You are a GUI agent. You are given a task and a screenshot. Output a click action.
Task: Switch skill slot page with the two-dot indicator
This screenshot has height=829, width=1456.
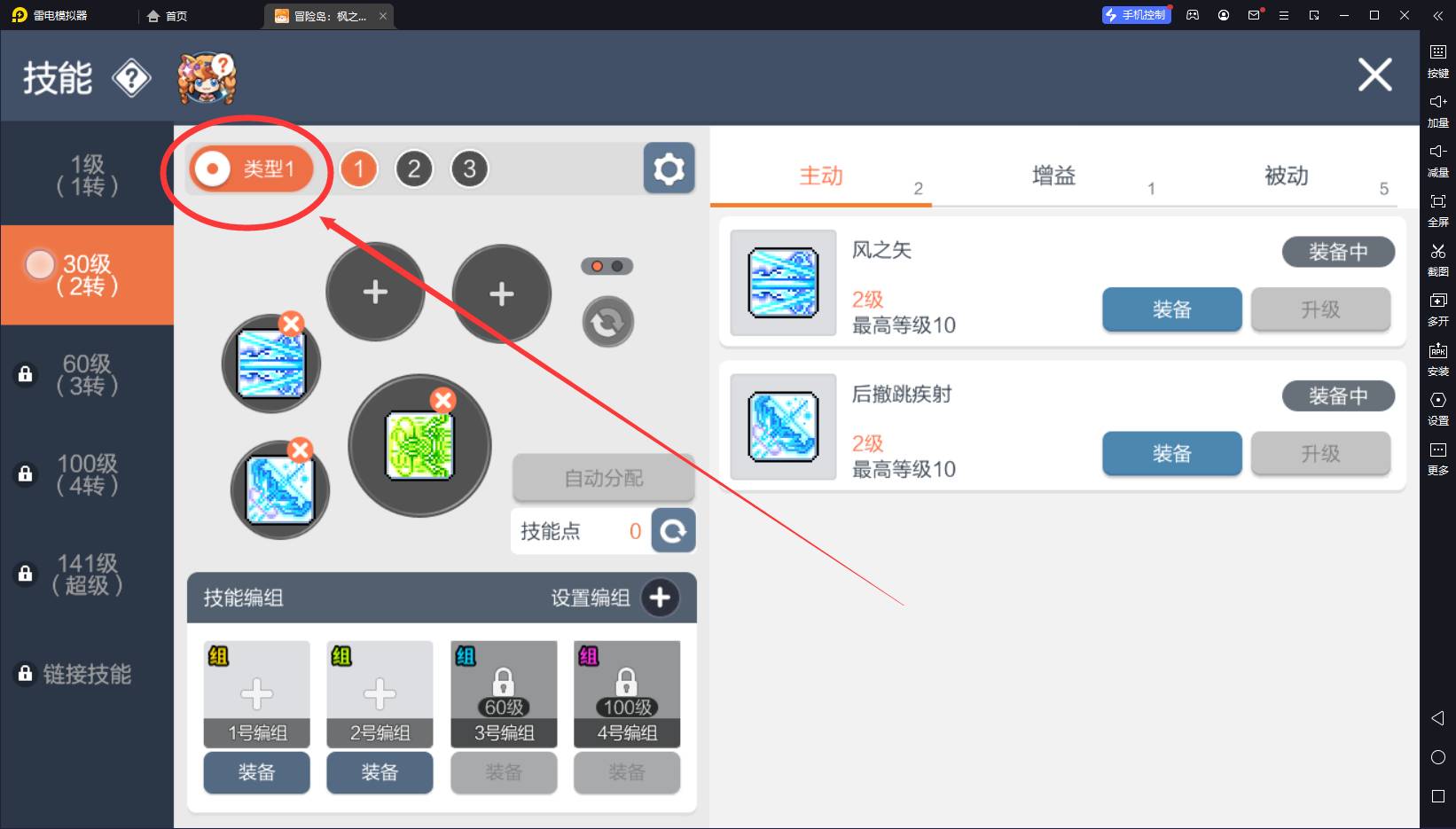pos(607,266)
